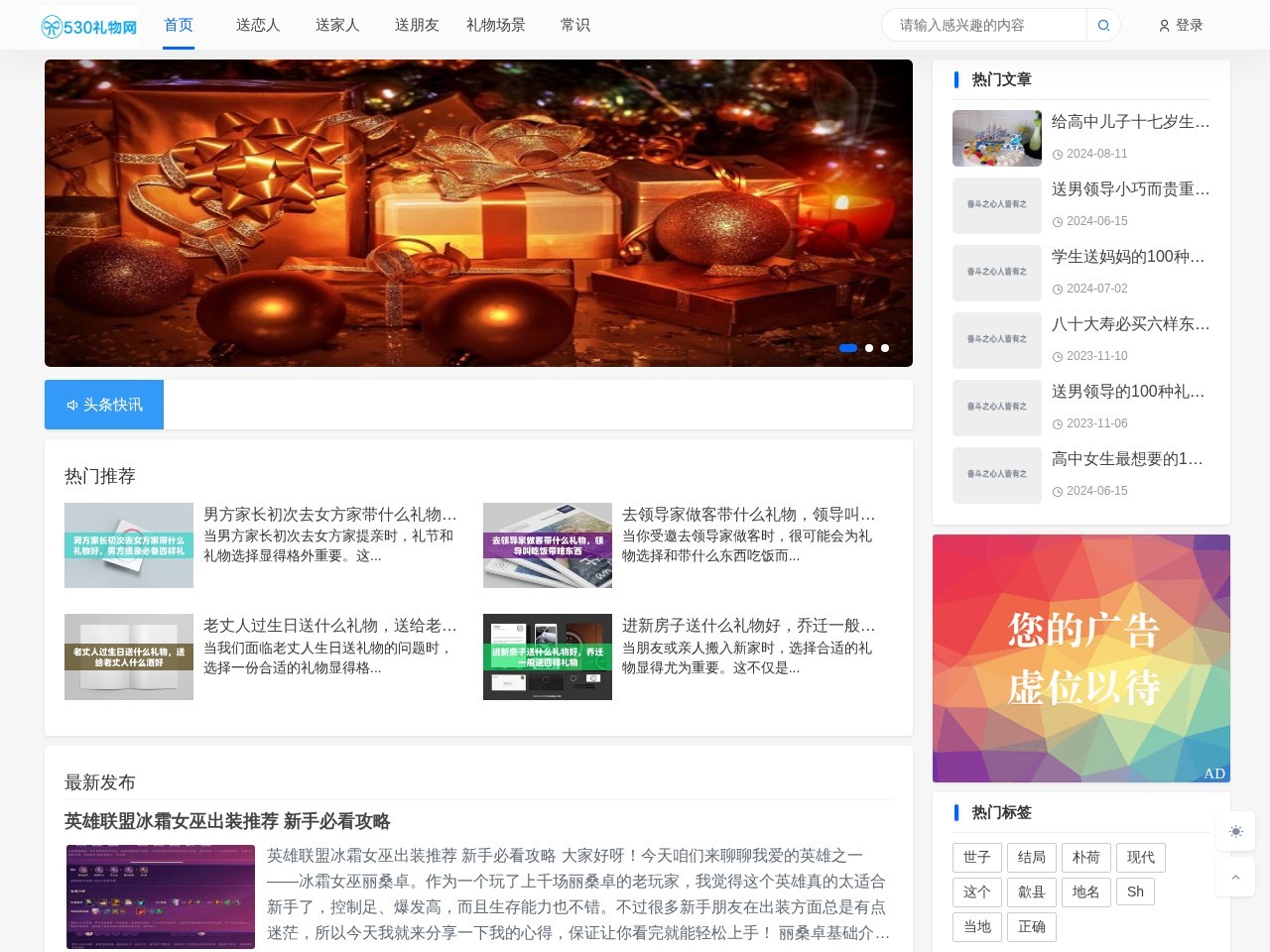Viewport: 1270px width, 952px height.
Task: Click the brightness toggle icon on right edge
Action: tap(1235, 832)
